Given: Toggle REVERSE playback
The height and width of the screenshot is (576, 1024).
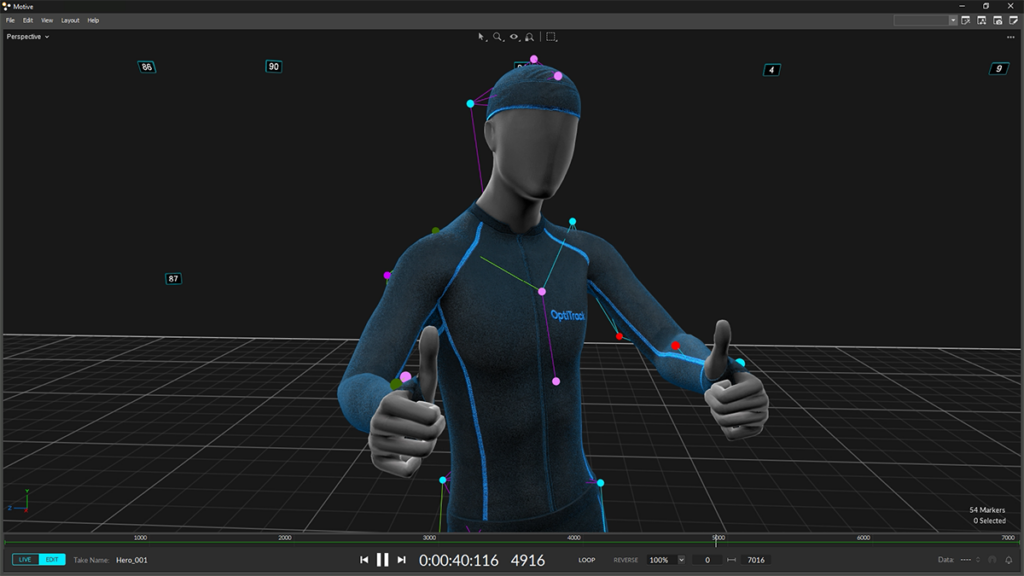Looking at the screenshot, I should (626, 560).
